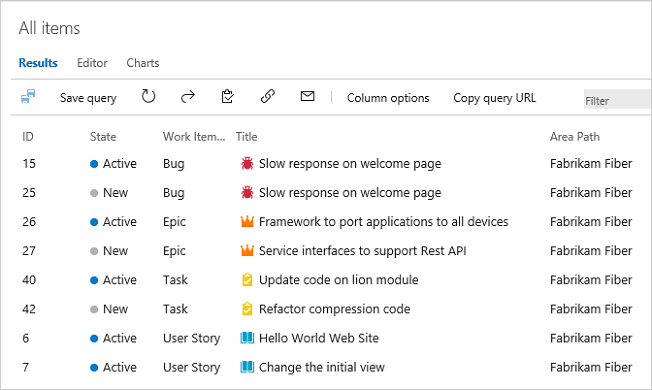652x390 pixels.
Task: Select ID cell '7'
Action: tap(26, 367)
